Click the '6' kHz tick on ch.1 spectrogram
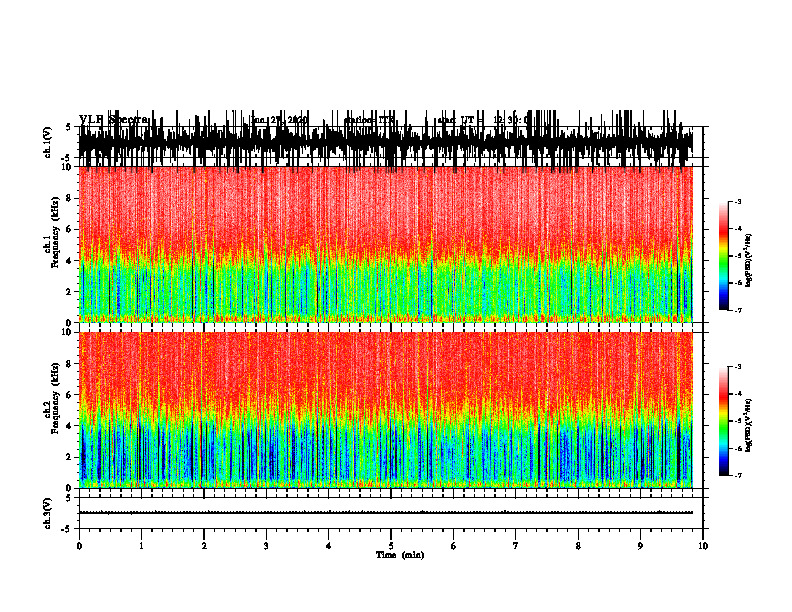Screen dimensions: 792x612 [x=70, y=229]
